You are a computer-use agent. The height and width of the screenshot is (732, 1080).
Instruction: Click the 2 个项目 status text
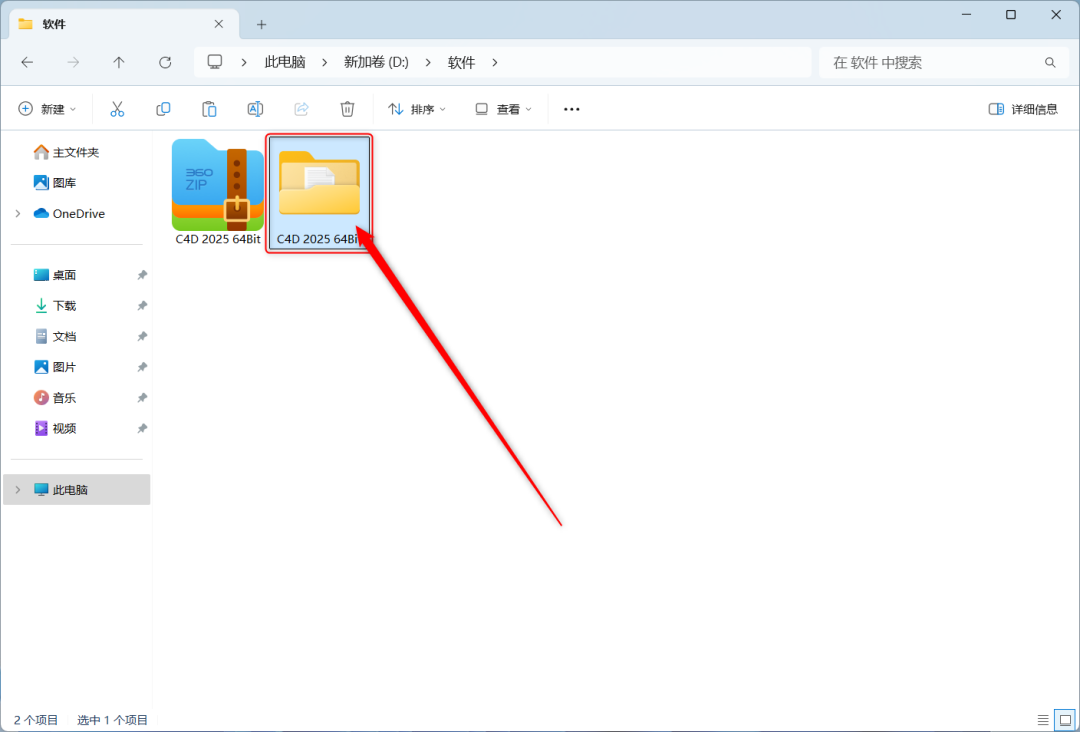[x=36, y=720]
